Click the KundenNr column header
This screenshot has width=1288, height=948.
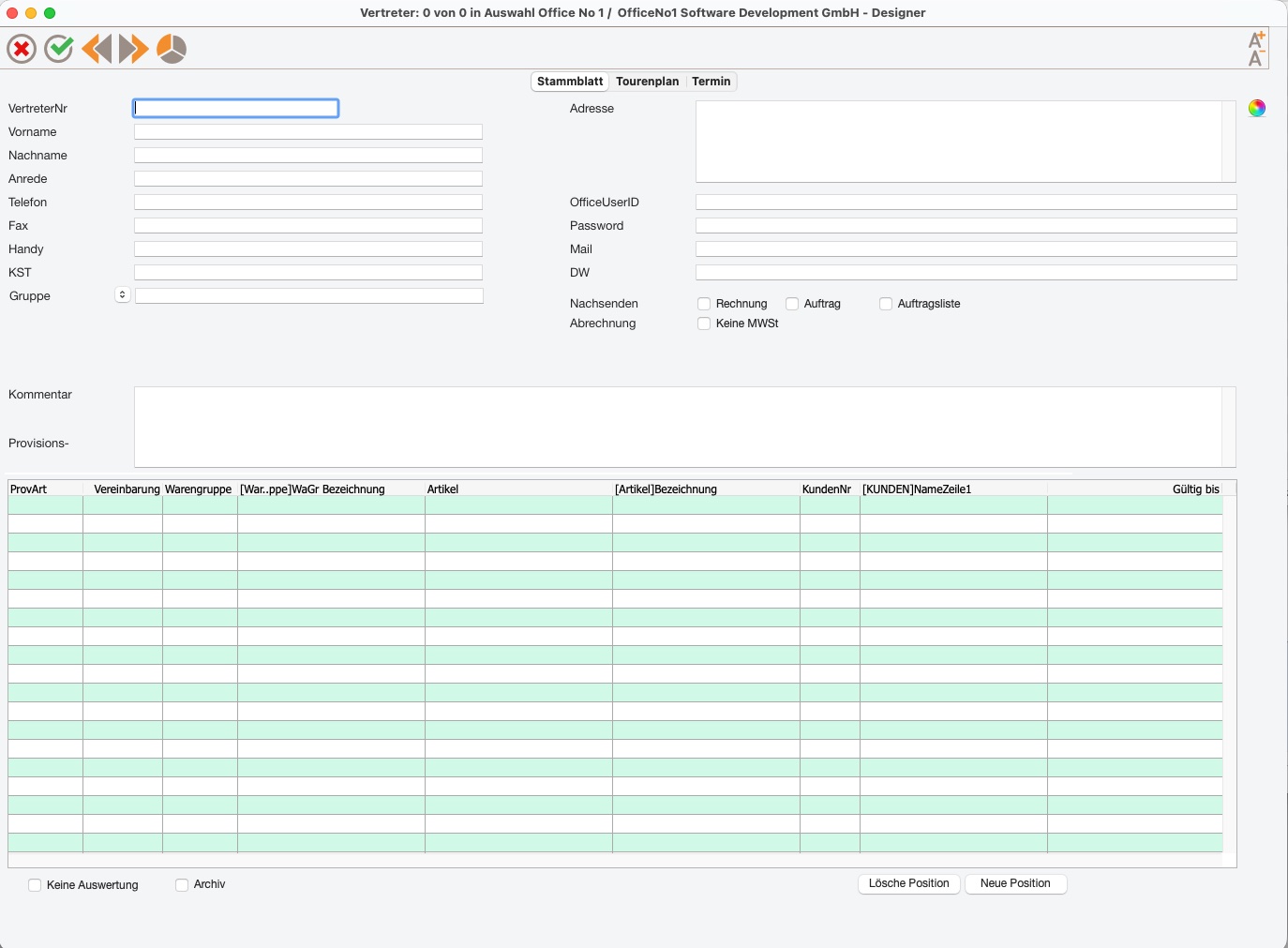tap(830, 489)
